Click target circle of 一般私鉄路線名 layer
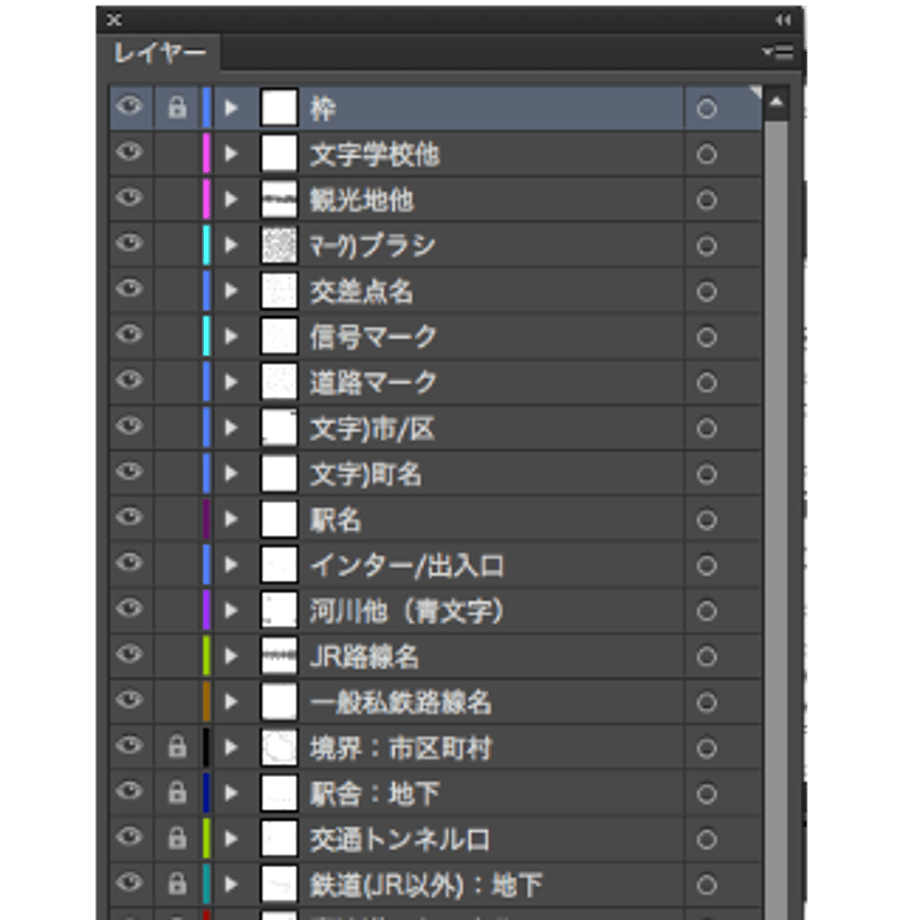 [706, 702]
